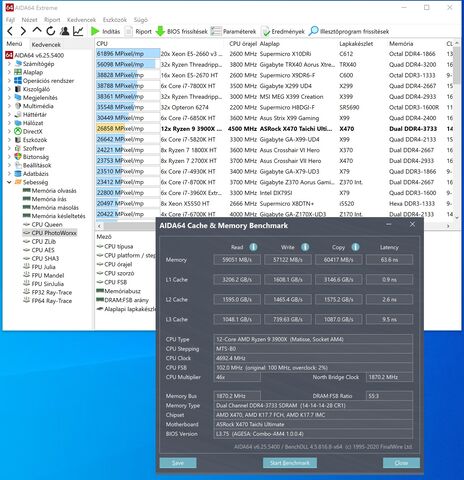Image resolution: width=464 pixels, height=480 pixels.
Task: Select CPU Queen benchmark
Action: 43,224
